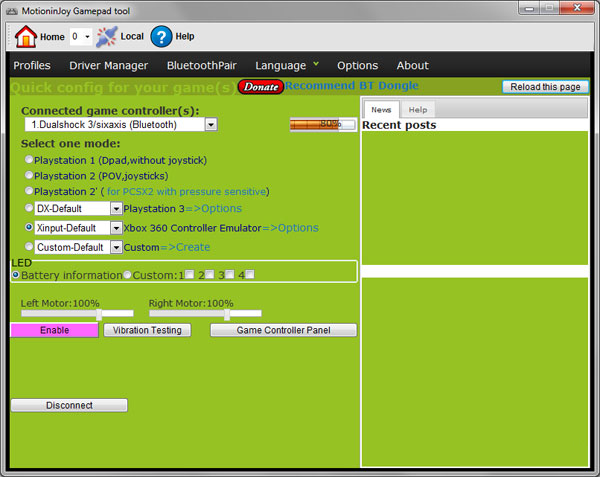Open the Profiles menu
This screenshot has height=477, width=600.
pyautogui.click(x=32, y=65)
